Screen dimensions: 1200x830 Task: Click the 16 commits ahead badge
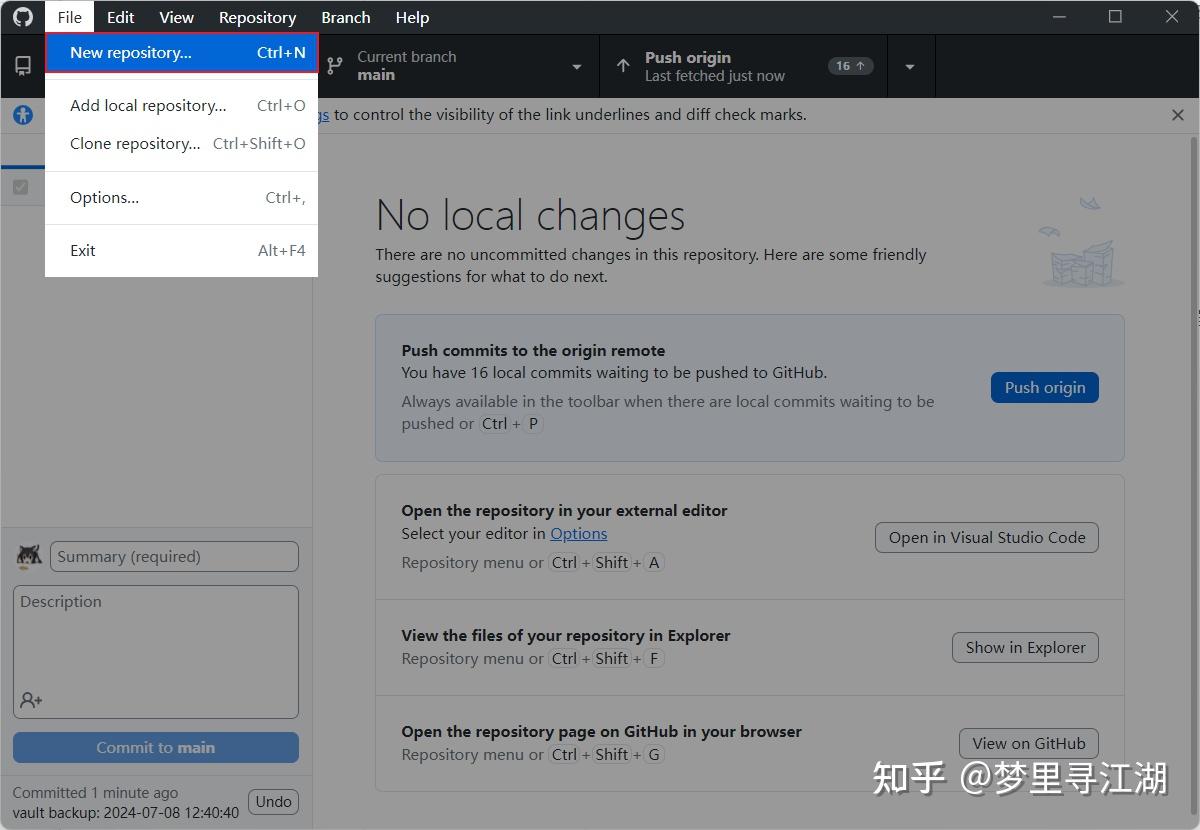[849, 66]
